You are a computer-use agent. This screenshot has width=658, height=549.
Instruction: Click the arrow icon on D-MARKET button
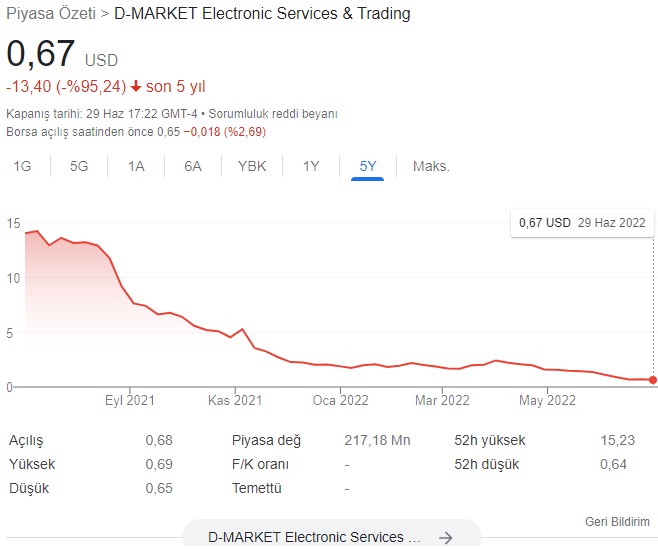pos(446,537)
